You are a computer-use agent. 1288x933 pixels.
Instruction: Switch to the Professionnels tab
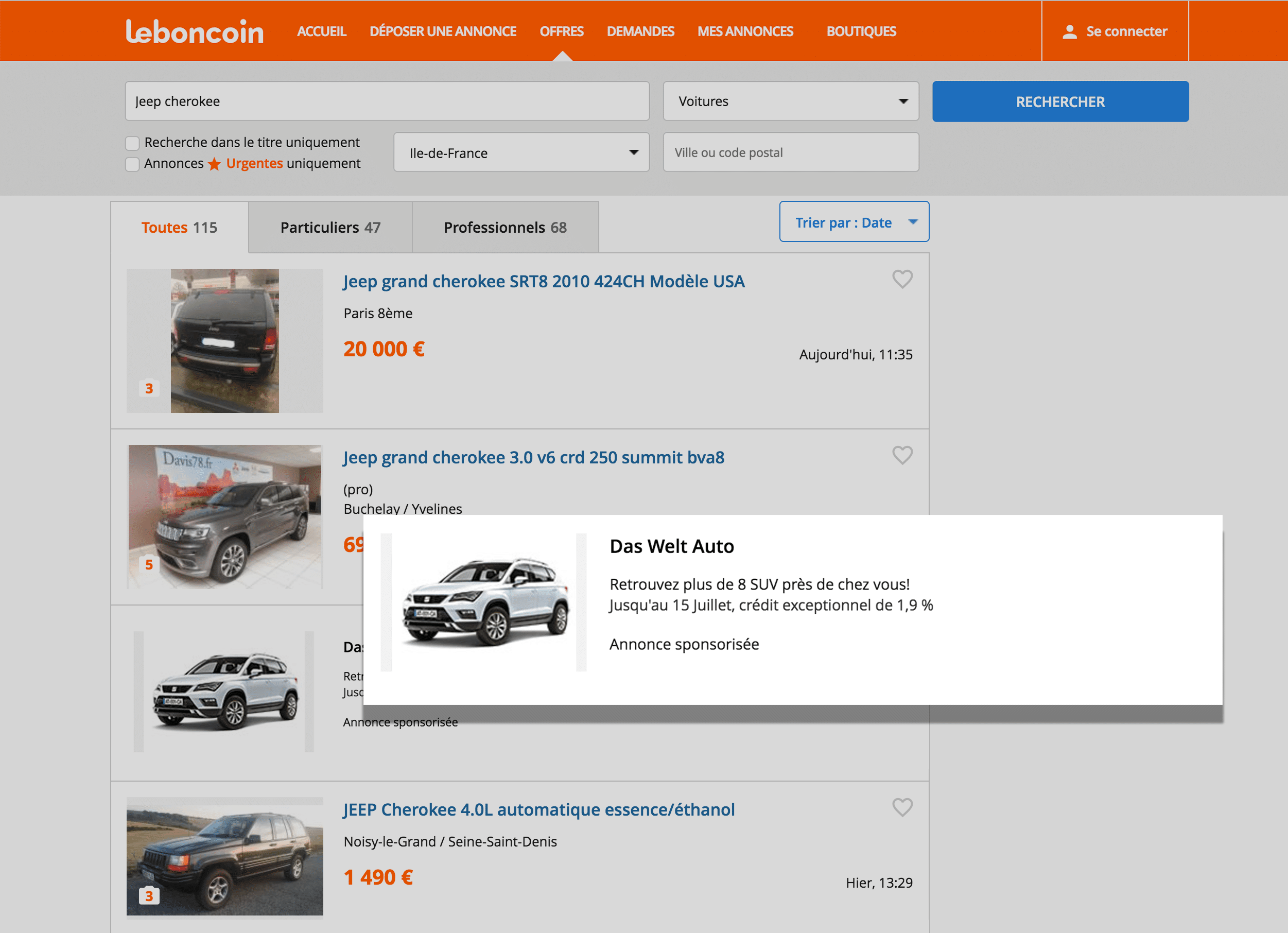[505, 228]
